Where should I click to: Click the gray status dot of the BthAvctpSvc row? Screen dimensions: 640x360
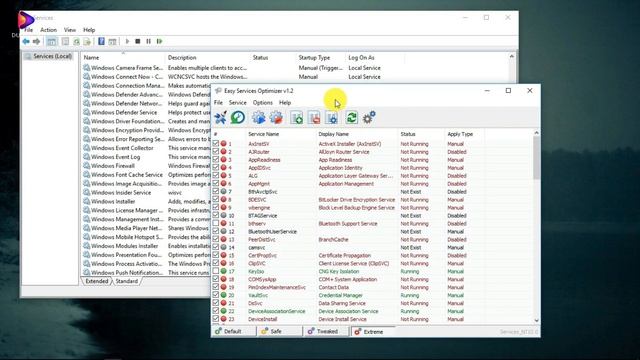point(224,191)
